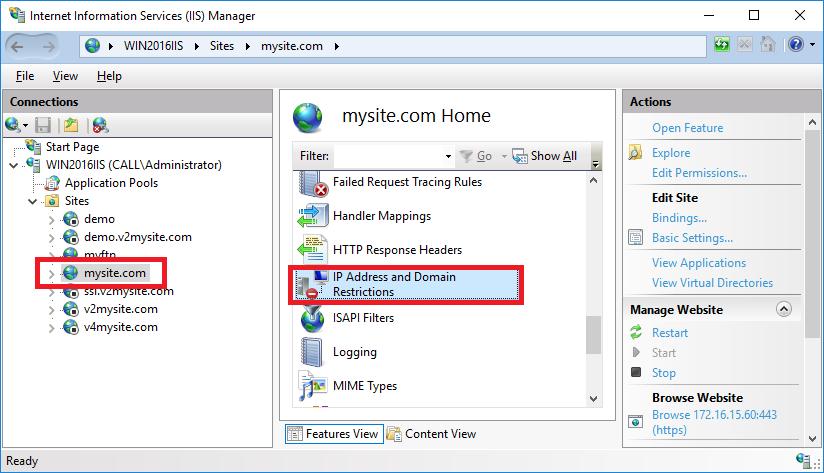The width and height of the screenshot is (824, 473).
Task: Expand the demo site node
Action: click(x=52, y=220)
